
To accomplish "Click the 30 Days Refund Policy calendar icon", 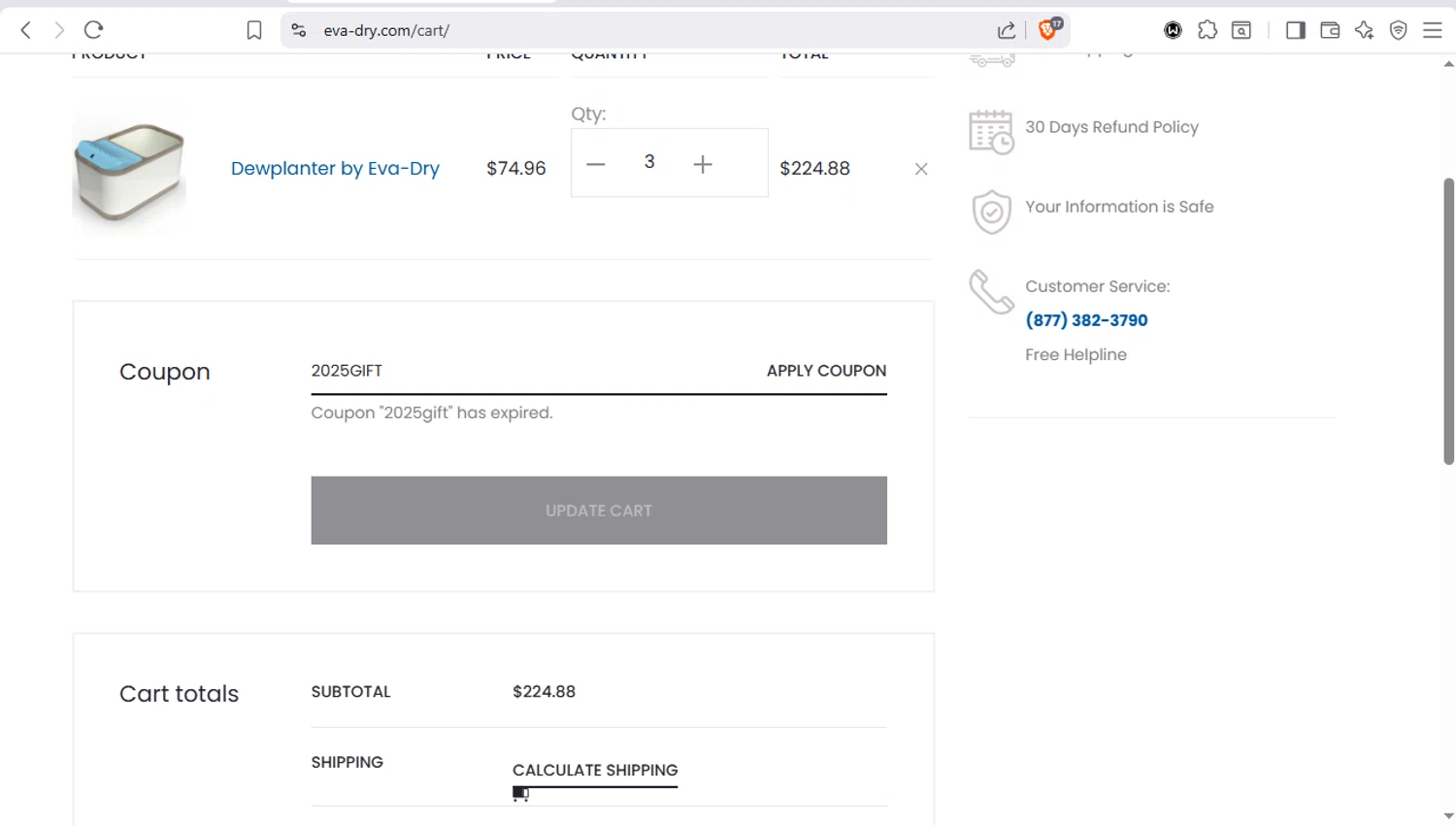I will click(x=991, y=131).
